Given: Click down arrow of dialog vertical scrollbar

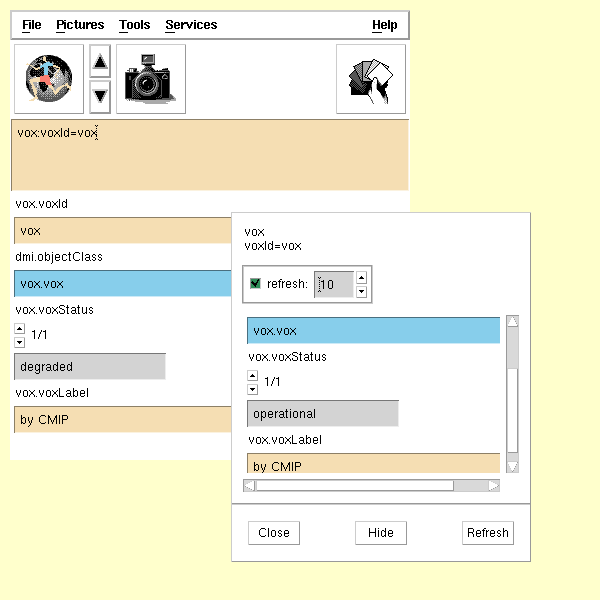Looking at the screenshot, I should coord(513,467).
